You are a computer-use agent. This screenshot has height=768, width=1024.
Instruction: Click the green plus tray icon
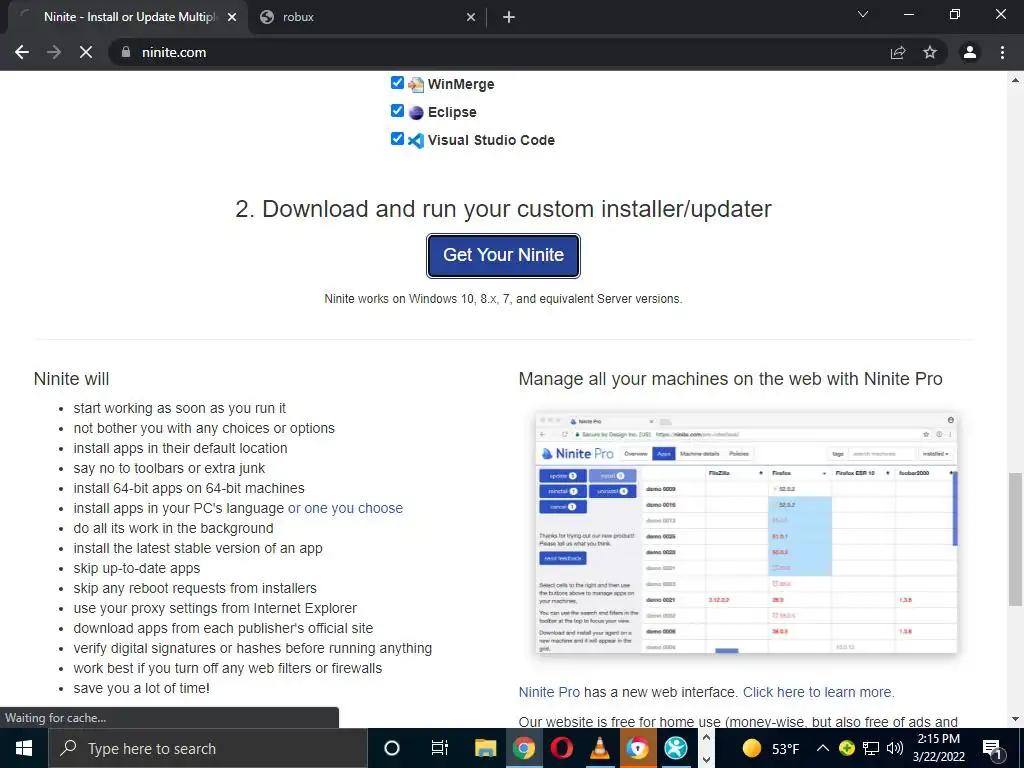[x=847, y=748]
